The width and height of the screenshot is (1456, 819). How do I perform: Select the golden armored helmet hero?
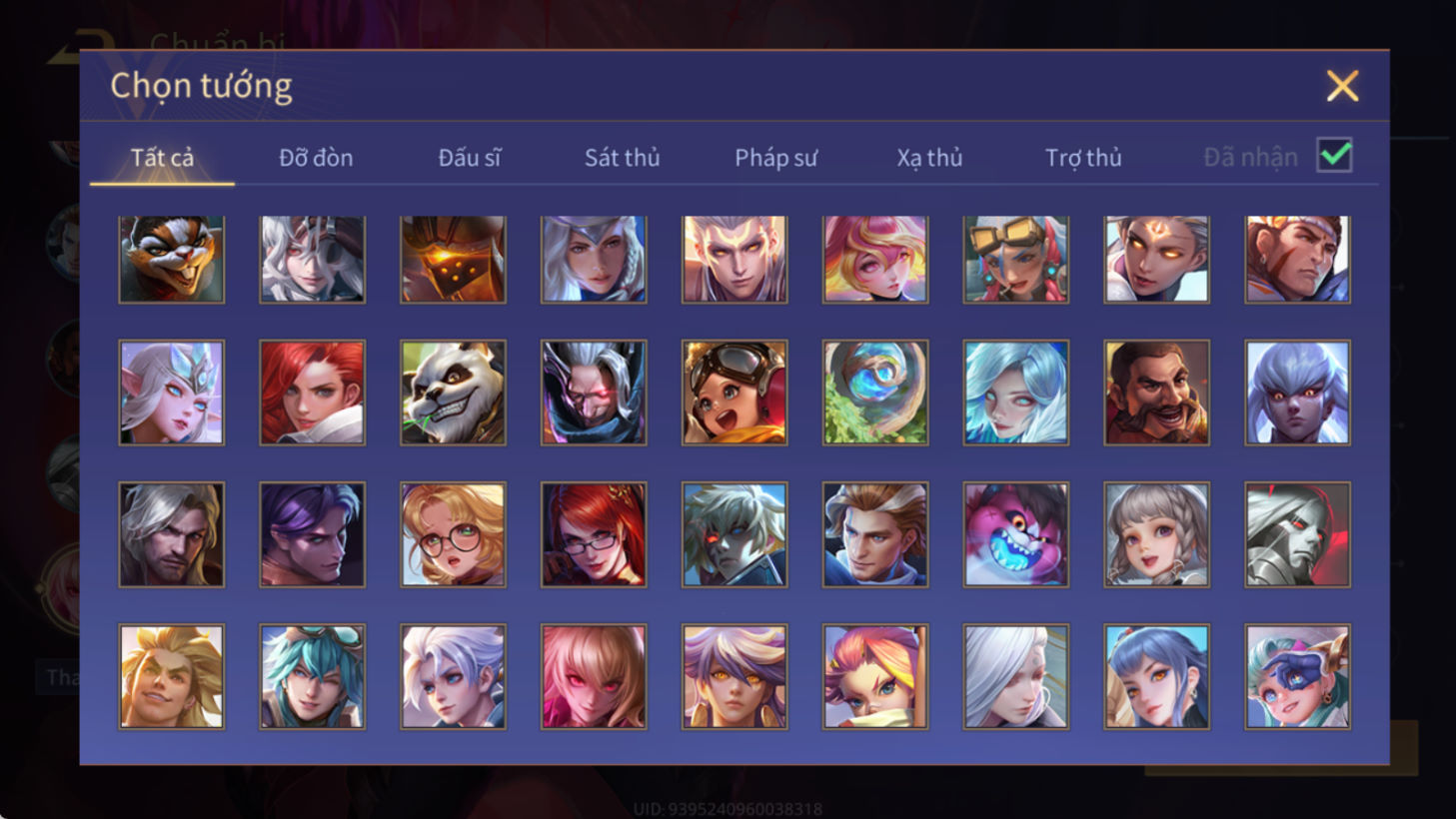click(x=453, y=259)
